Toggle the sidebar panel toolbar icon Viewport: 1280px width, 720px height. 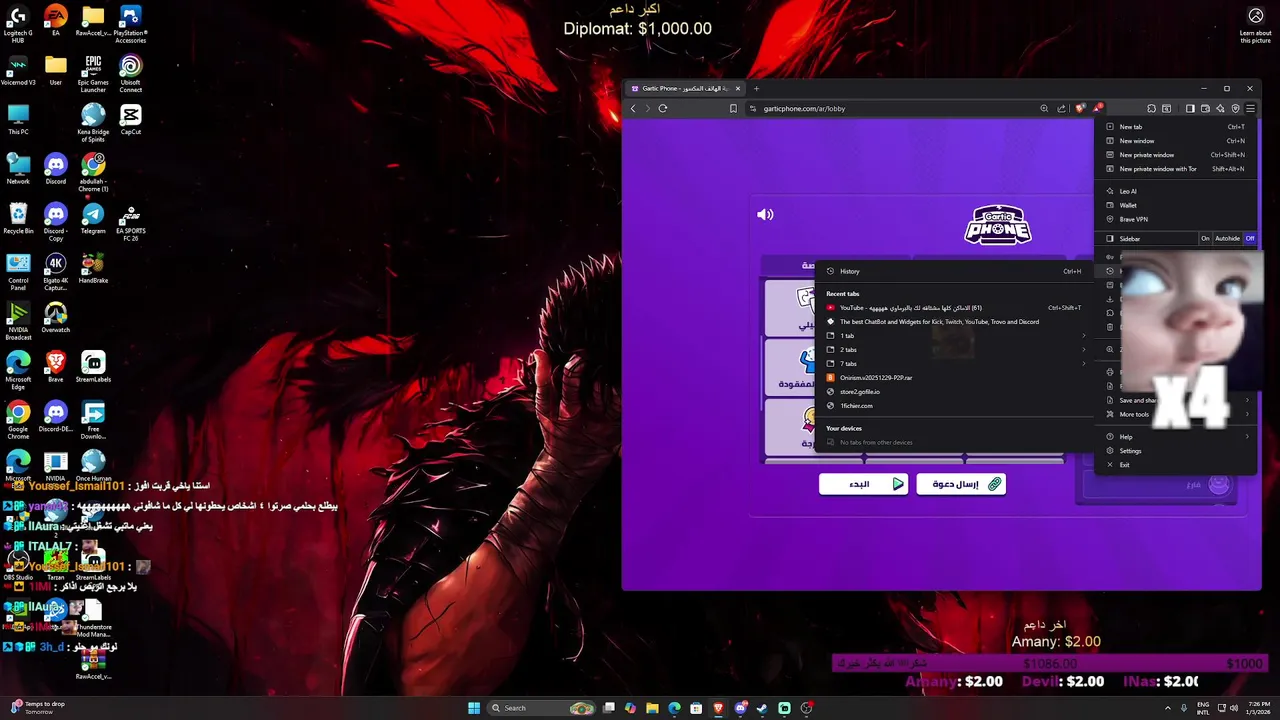(x=1190, y=108)
